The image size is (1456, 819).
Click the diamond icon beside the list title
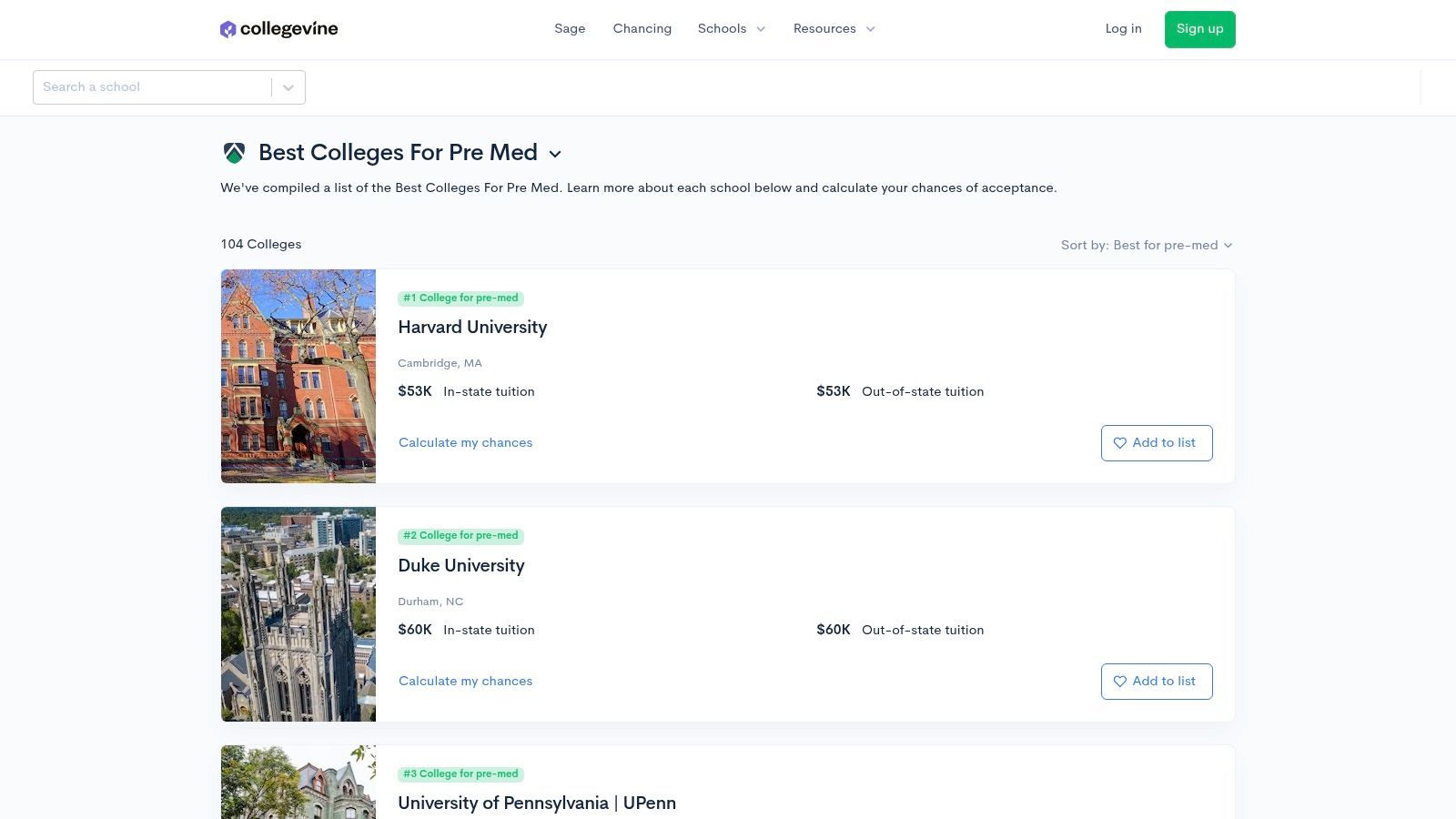(234, 153)
